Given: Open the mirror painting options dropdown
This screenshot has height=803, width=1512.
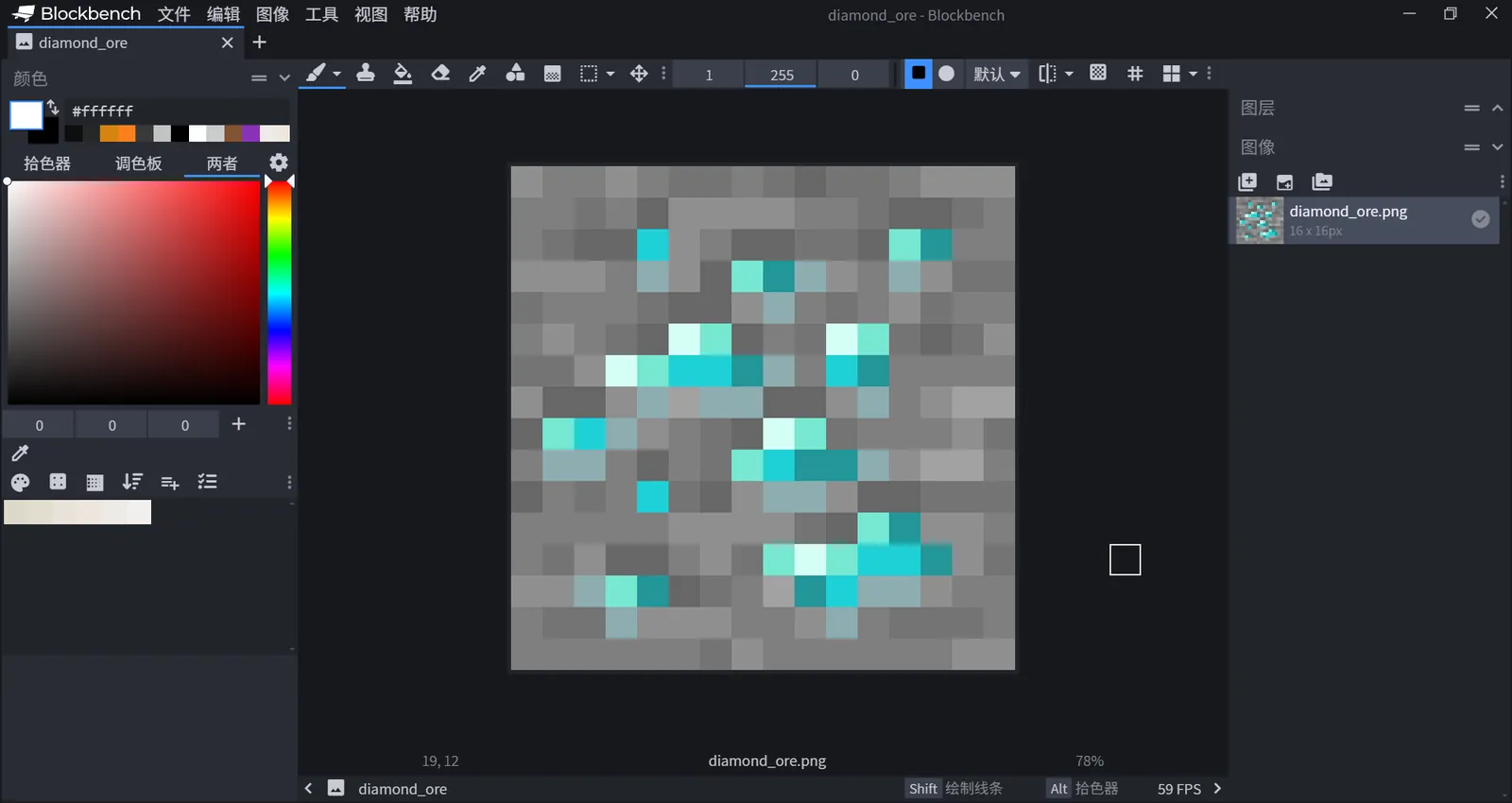Looking at the screenshot, I should [x=1069, y=74].
